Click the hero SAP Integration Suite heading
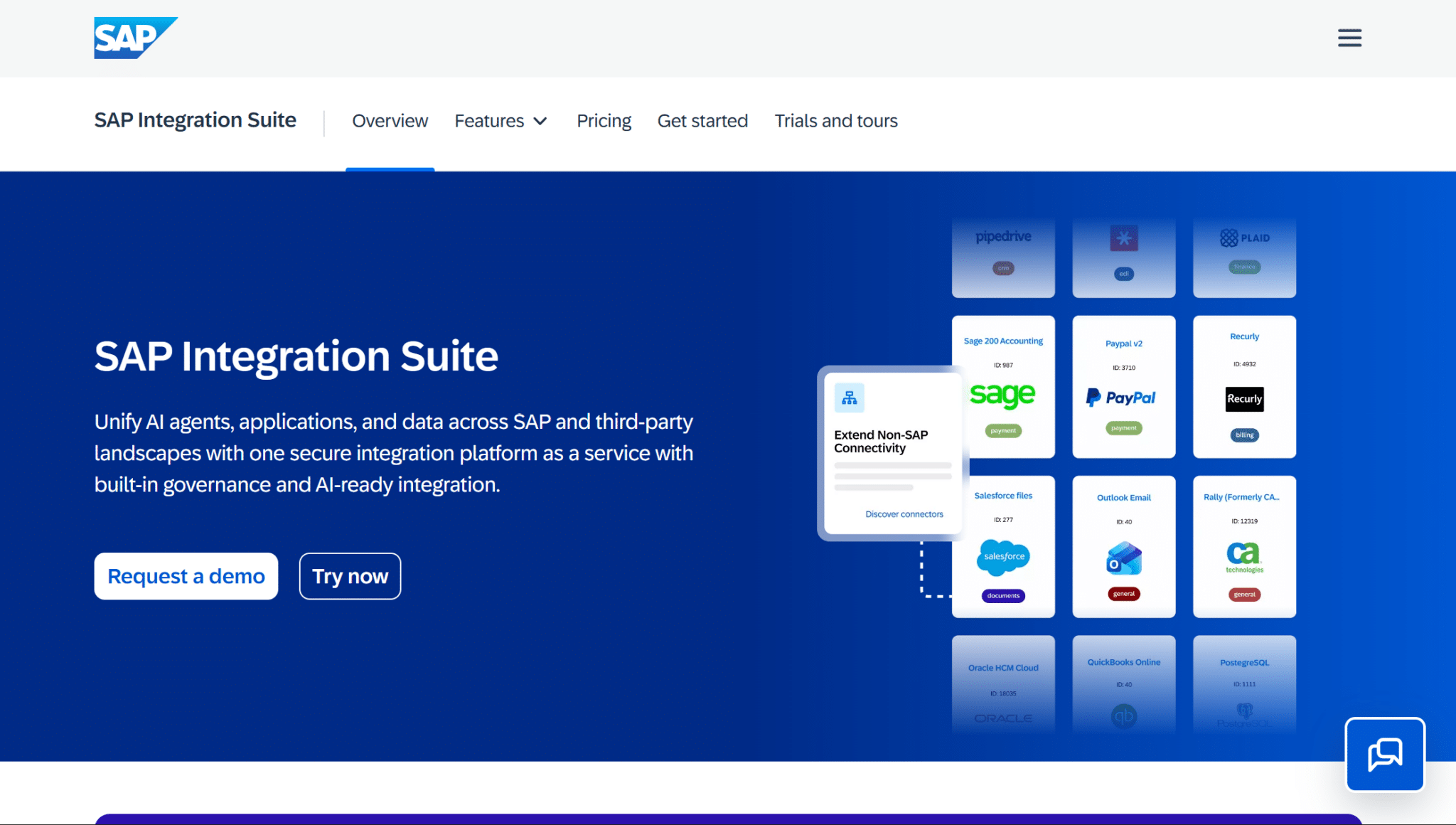 tap(296, 357)
